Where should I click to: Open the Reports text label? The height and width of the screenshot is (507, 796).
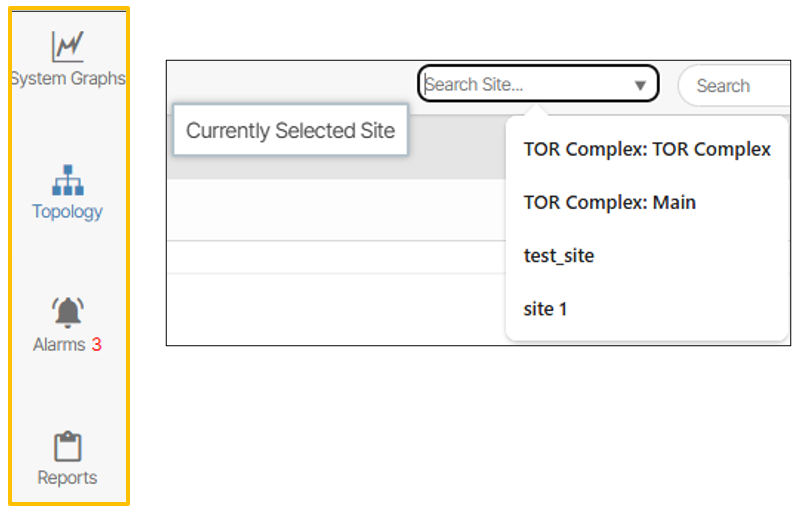click(x=67, y=477)
